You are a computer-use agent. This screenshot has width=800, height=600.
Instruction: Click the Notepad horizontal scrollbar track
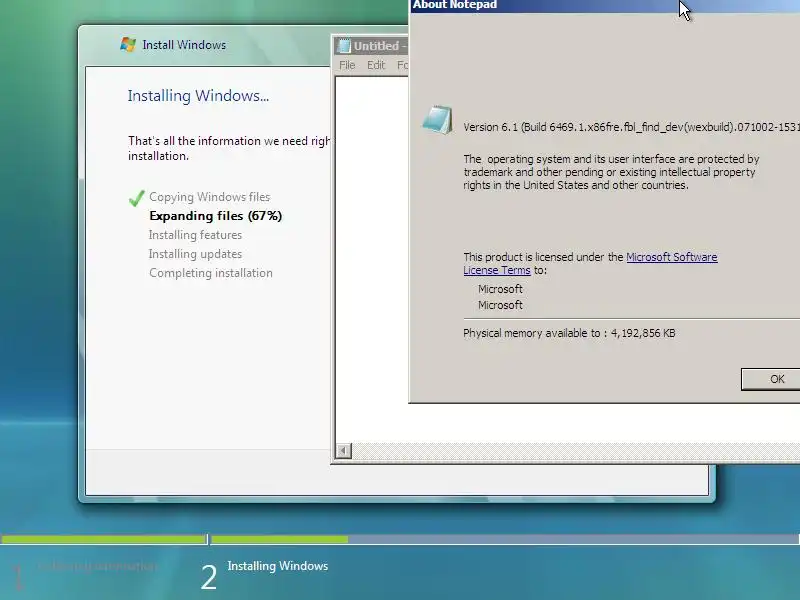[x=576, y=451]
